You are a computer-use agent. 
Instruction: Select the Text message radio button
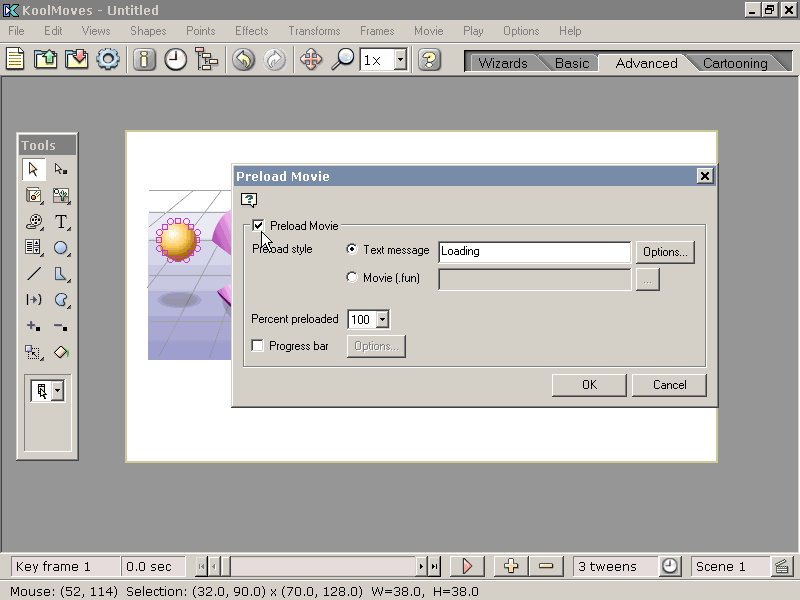[352, 249]
